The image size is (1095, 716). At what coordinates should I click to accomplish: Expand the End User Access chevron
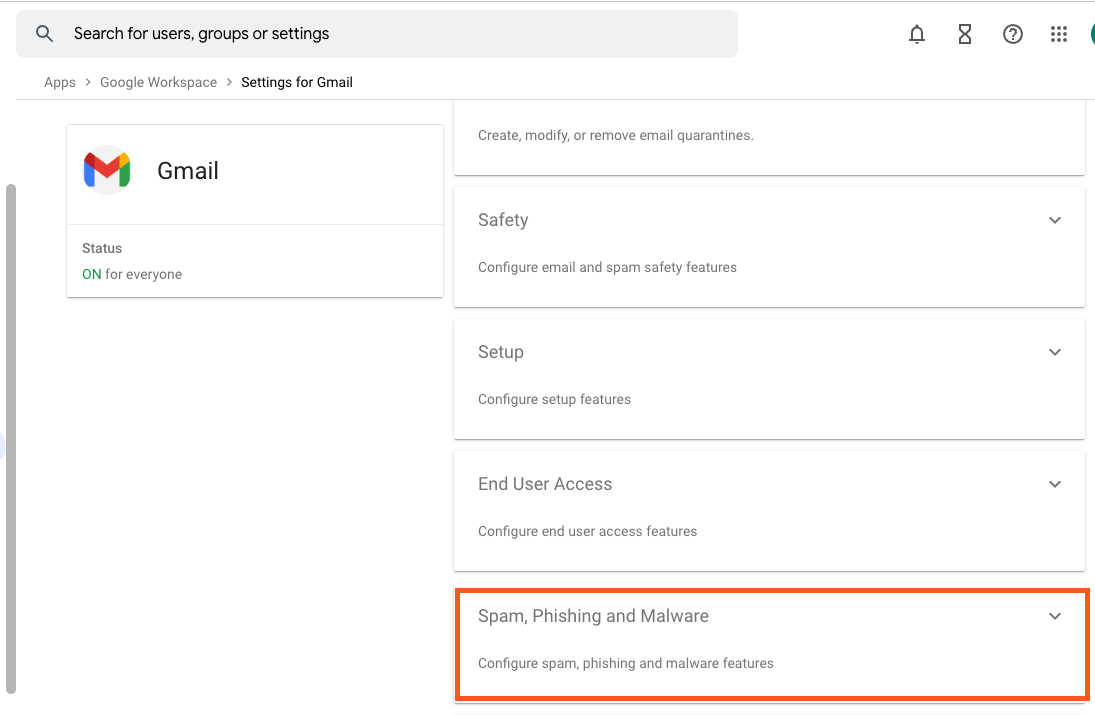click(x=1054, y=484)
